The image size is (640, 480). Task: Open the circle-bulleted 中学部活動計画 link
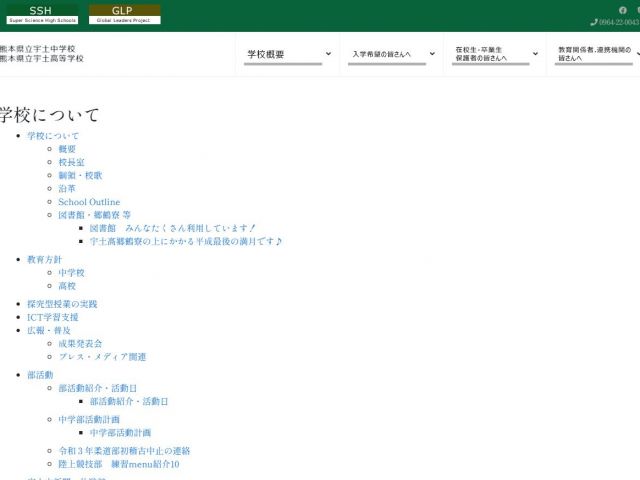pyautogui.click(x=89, y=420)
